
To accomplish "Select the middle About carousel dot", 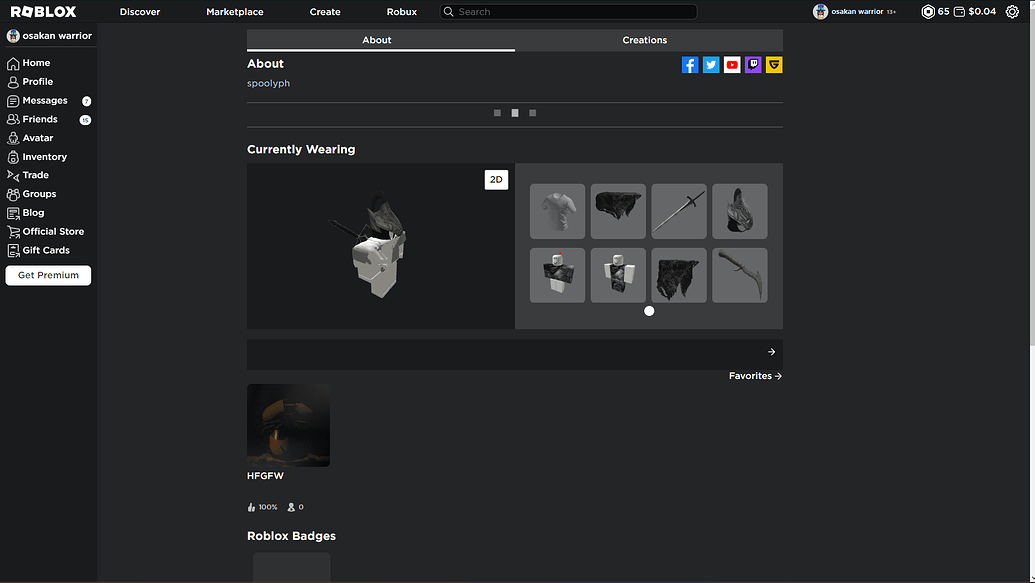I will tap(515, 113).
